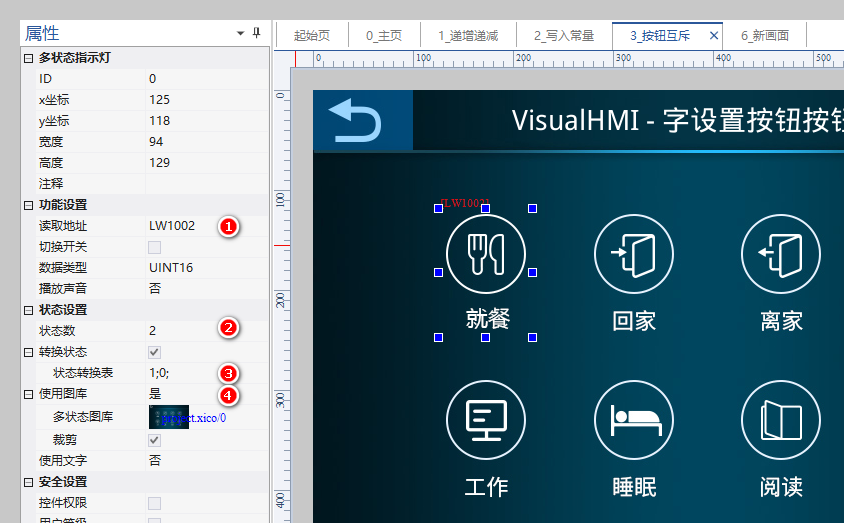Viewport: 844px width, 523px height.
Task: Collapse the 多状态指示灯 section
Action: point(29,58)
